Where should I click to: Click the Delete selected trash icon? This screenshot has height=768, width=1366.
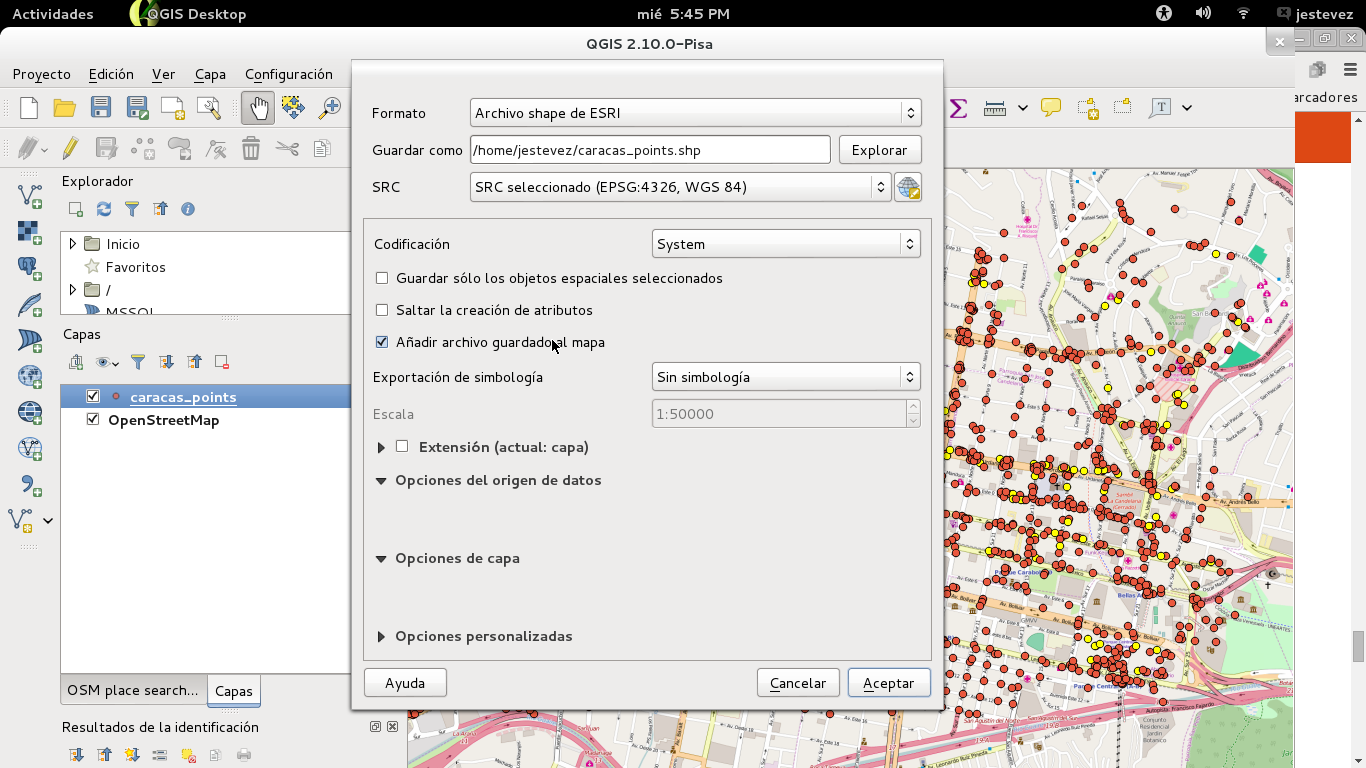pos(251,149)
